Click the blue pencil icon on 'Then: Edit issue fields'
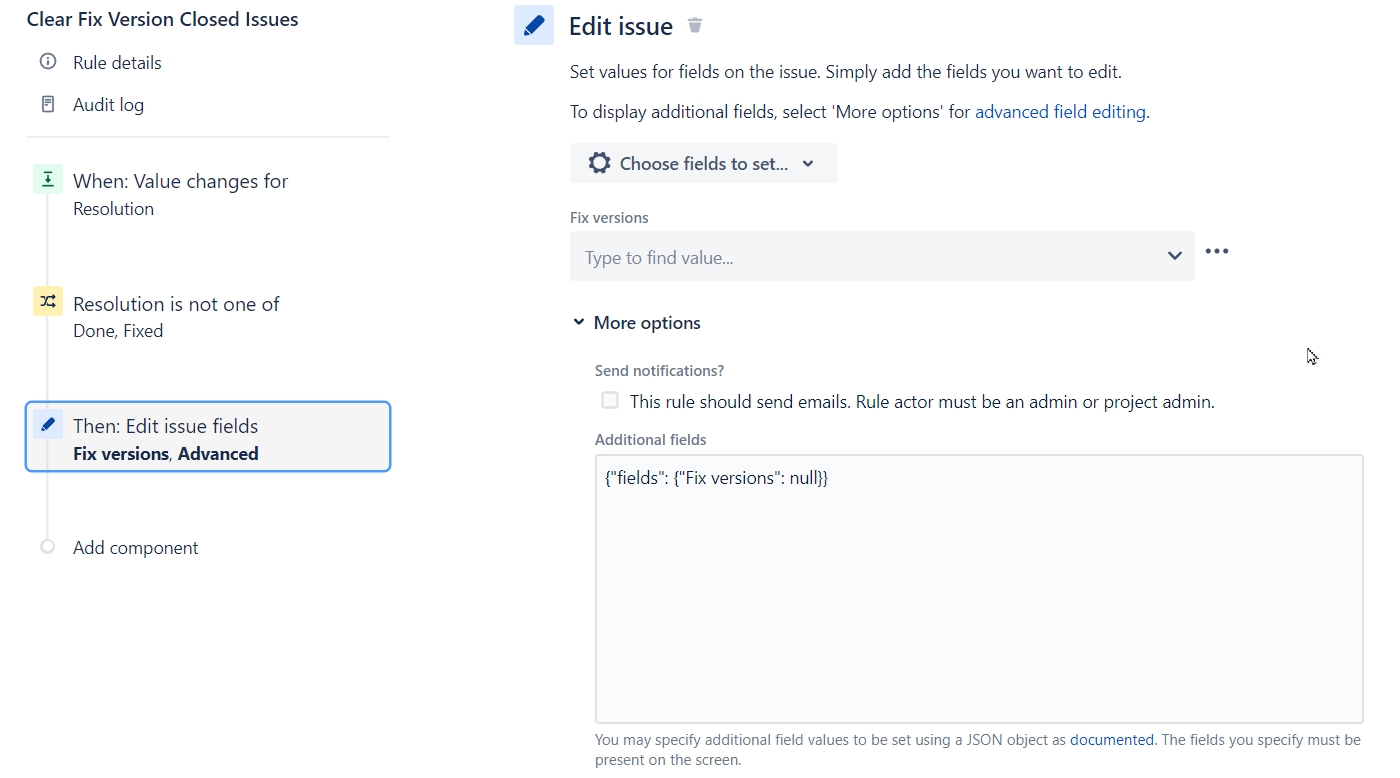The width and height of the screenshot is (1400, 778). pyautogui.click(x=48, y=424)
